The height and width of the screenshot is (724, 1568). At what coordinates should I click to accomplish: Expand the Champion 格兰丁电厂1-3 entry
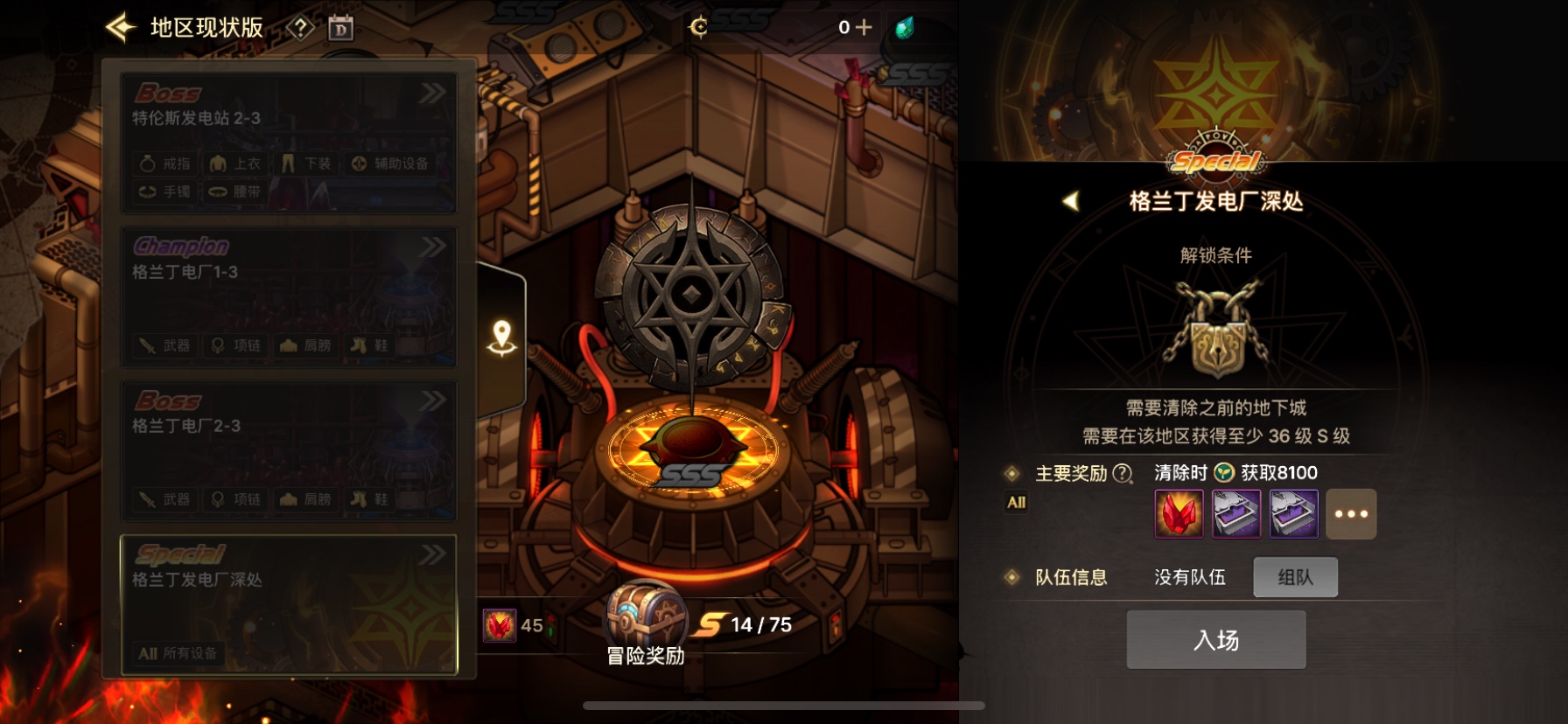click(x=289, y=297)
